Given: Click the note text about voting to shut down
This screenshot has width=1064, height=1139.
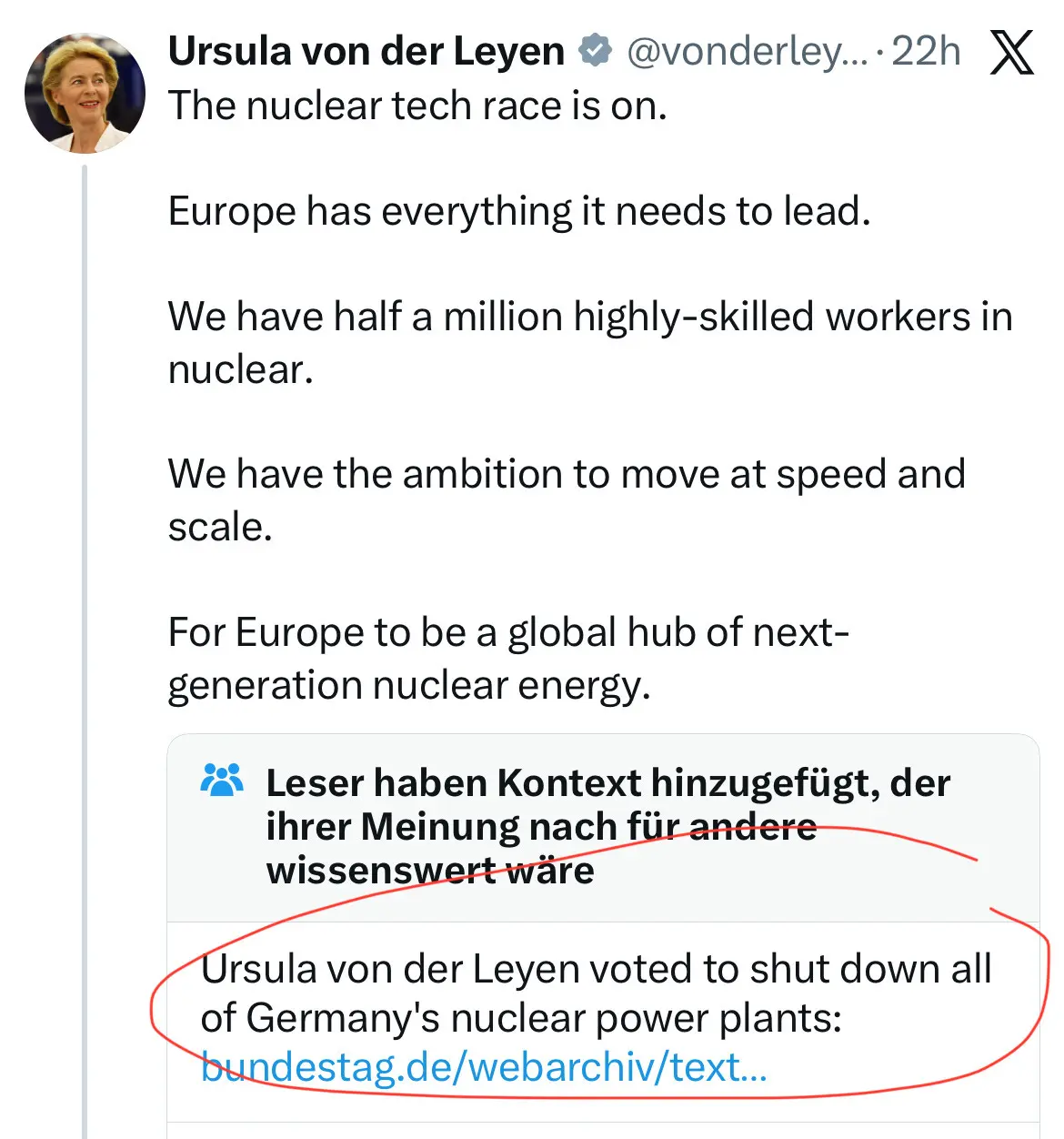Looking at the screenshot, I should pos(596,970).
